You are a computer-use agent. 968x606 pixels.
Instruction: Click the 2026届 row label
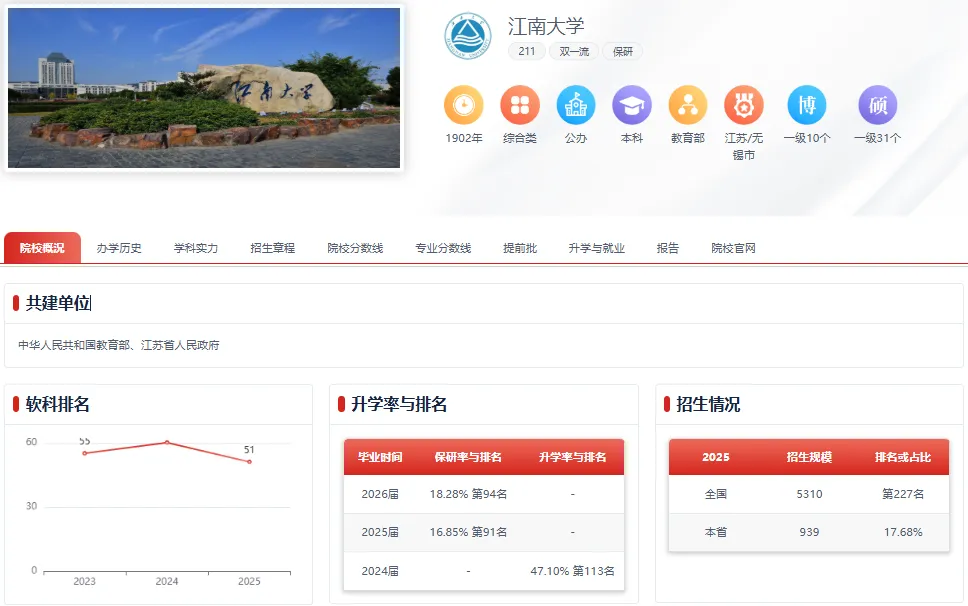(380, 494)
